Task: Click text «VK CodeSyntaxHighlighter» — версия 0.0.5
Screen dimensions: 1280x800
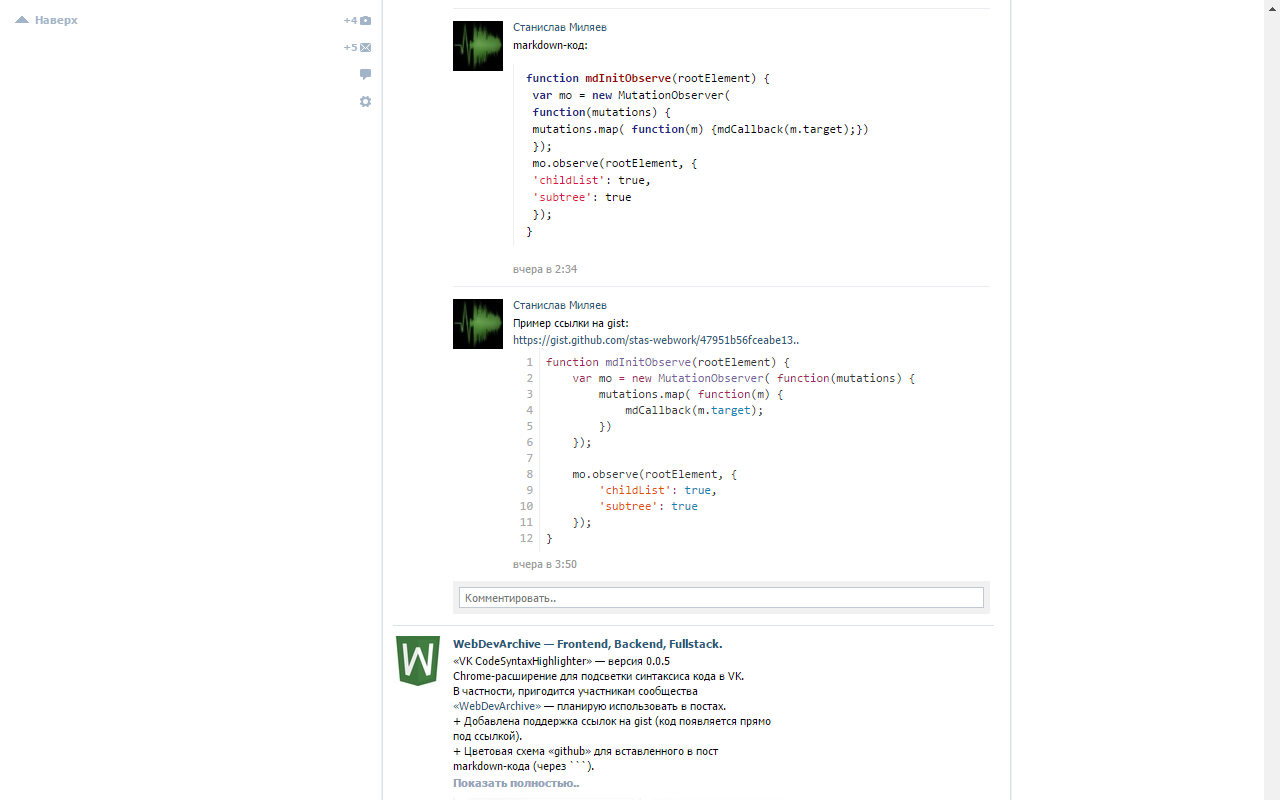Action: coord(562,661)
